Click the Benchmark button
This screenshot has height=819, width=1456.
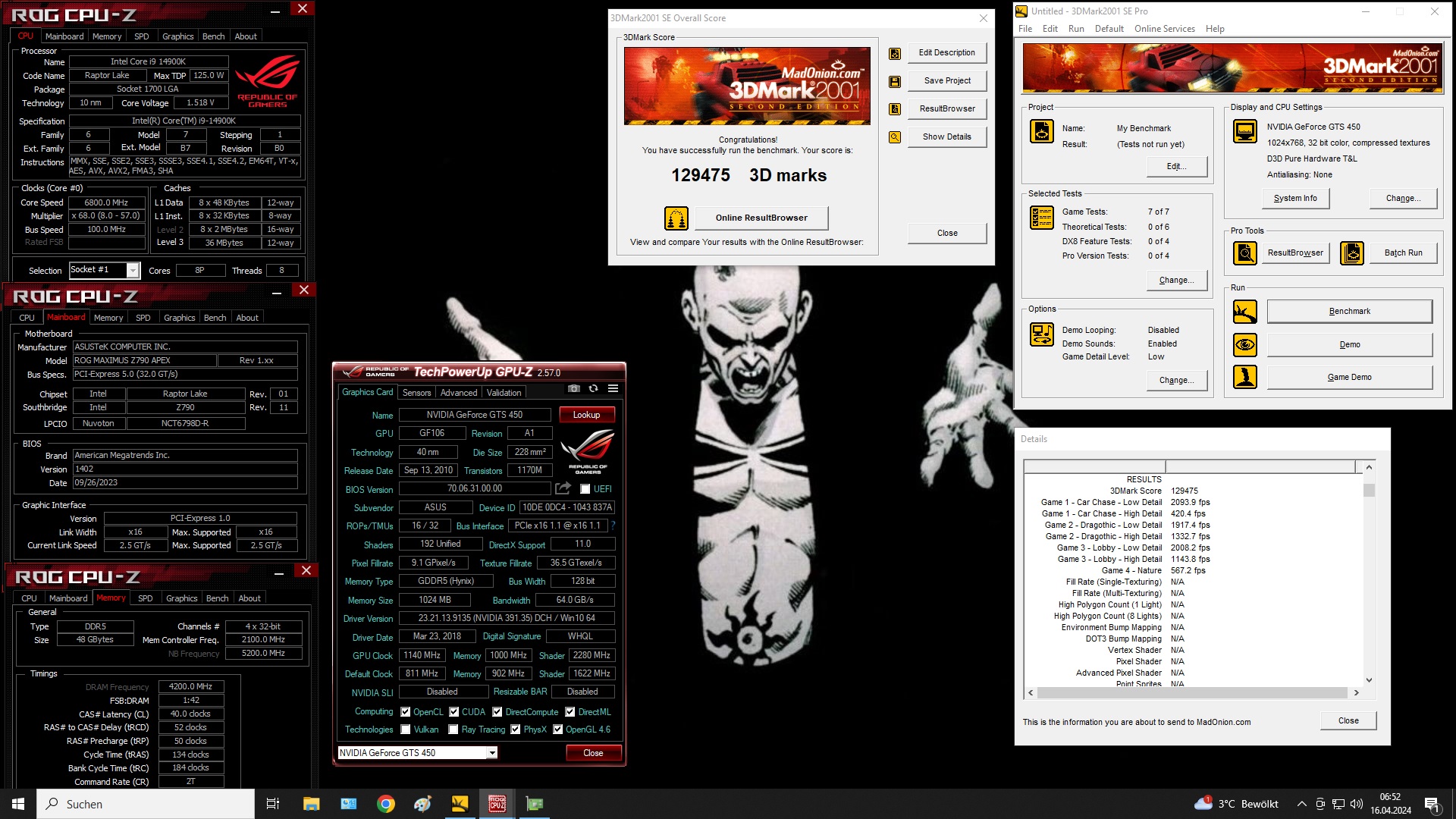(x=1349, y=311)
